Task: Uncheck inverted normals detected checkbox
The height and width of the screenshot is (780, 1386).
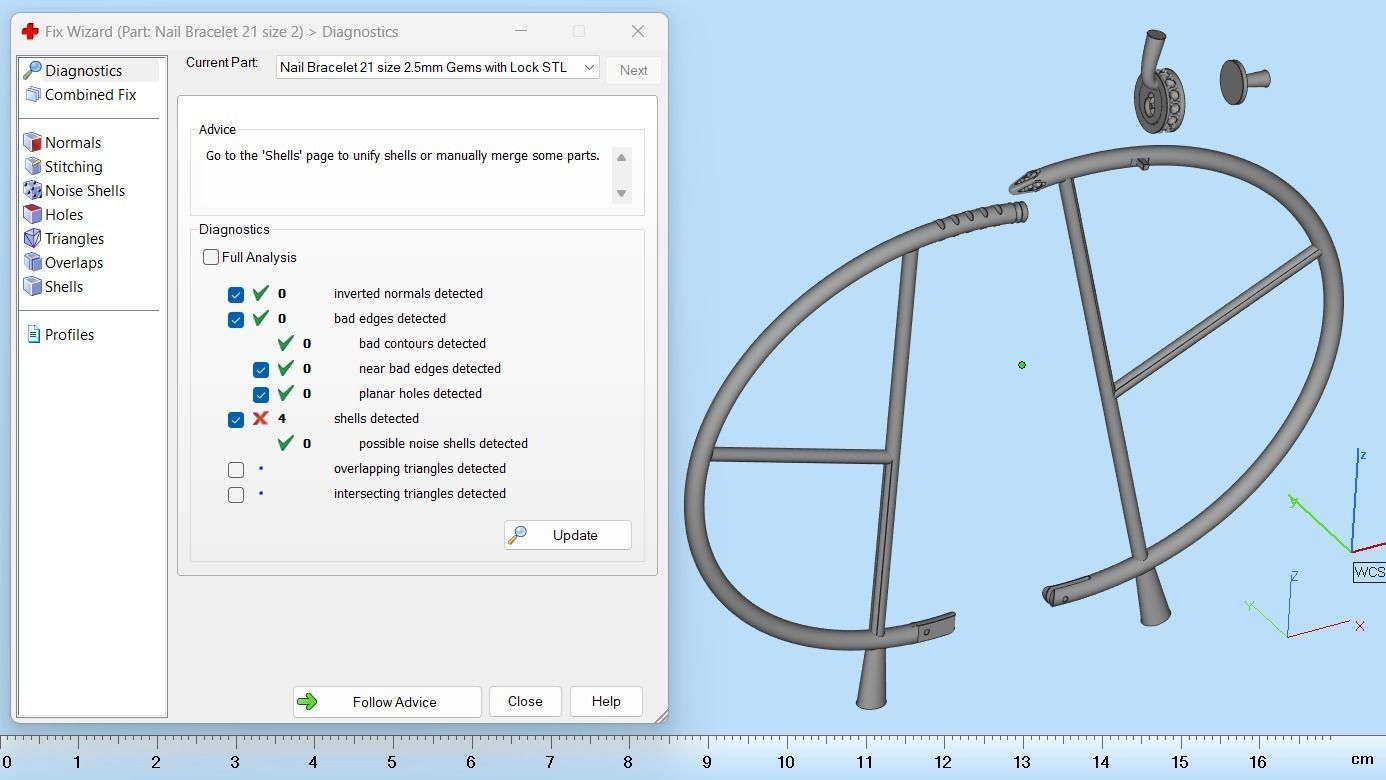Action: (x=236, y=294)
